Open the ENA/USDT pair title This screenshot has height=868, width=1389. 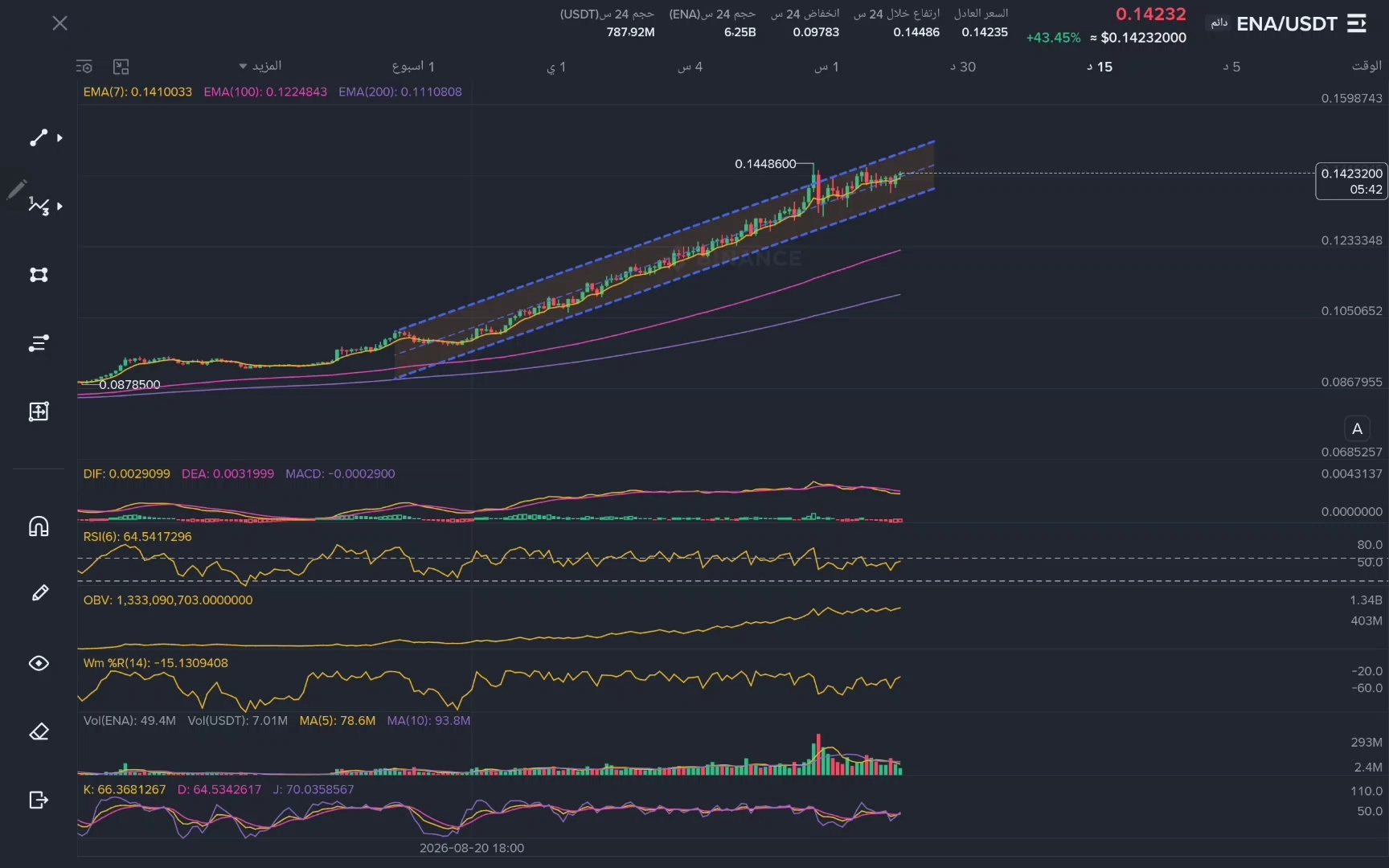point(1286,23)
